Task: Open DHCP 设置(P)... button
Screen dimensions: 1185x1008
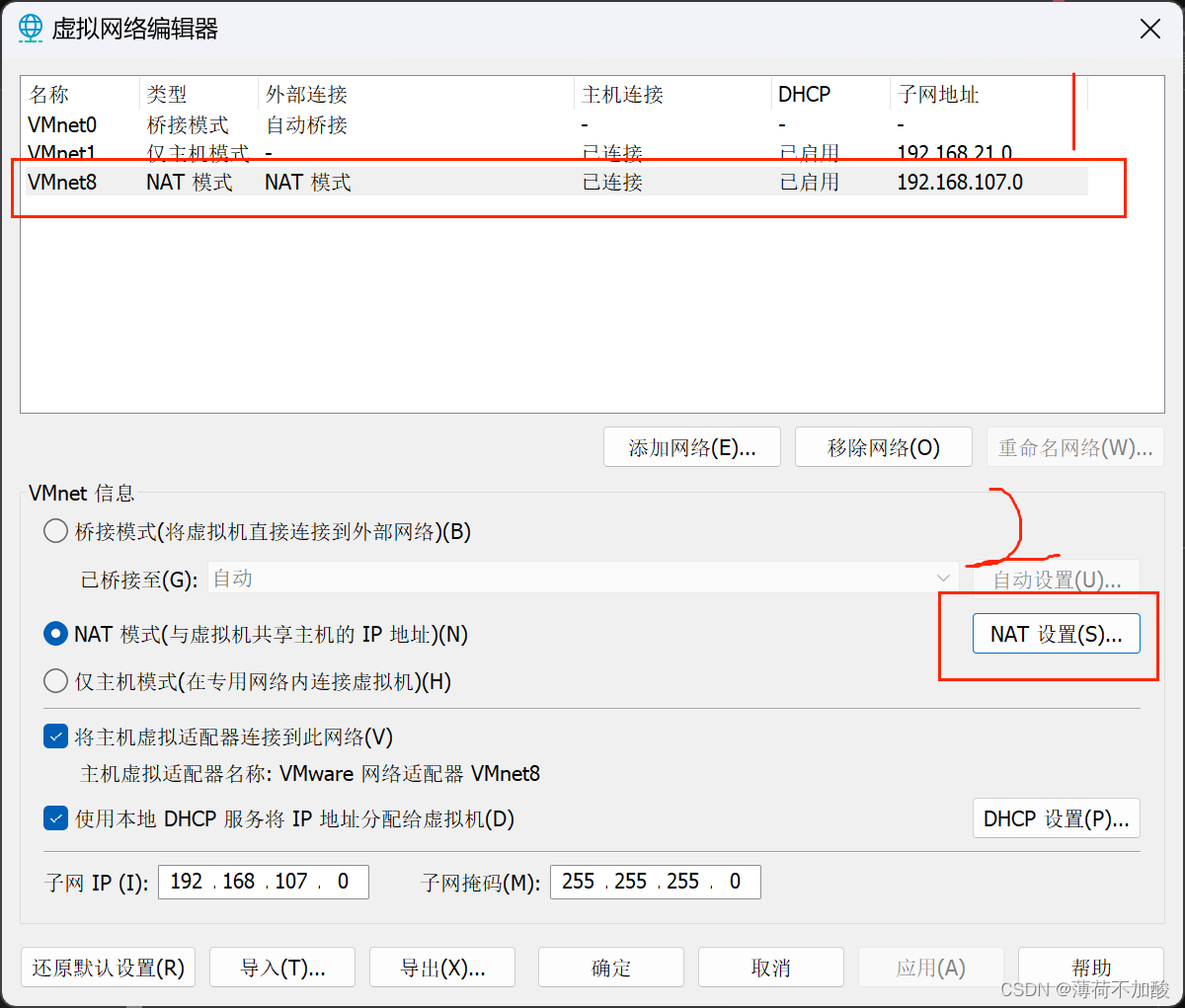Action: [x=1056, y=818]
